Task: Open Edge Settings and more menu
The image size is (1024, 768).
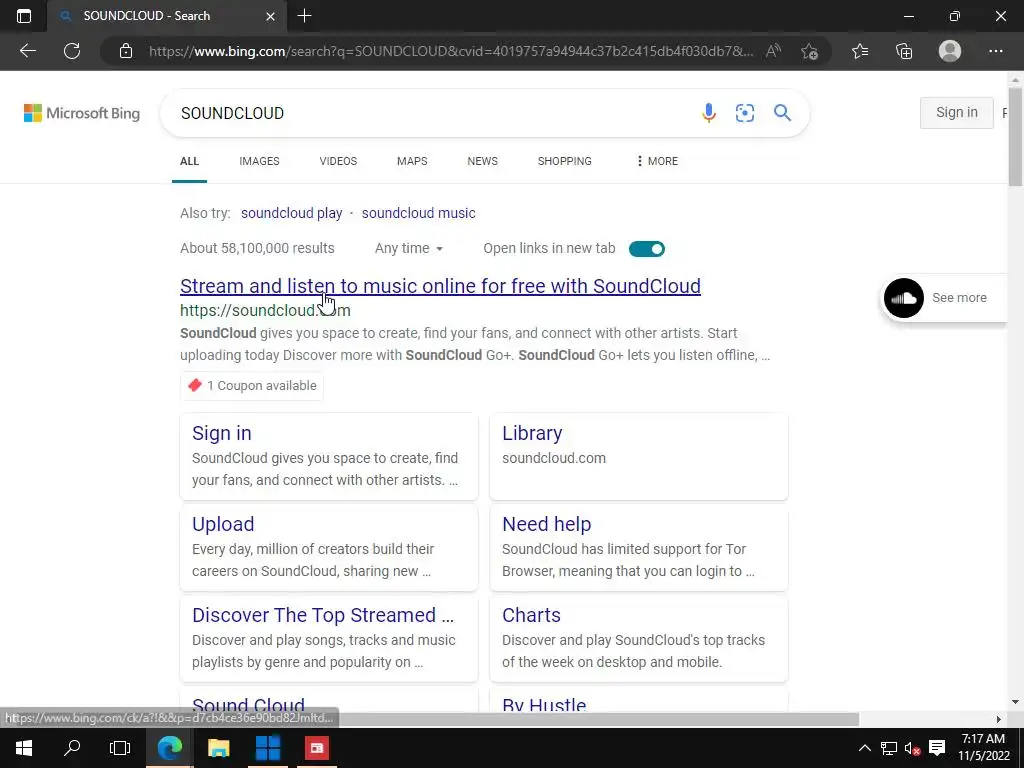Action: click(x=996, y=51)
